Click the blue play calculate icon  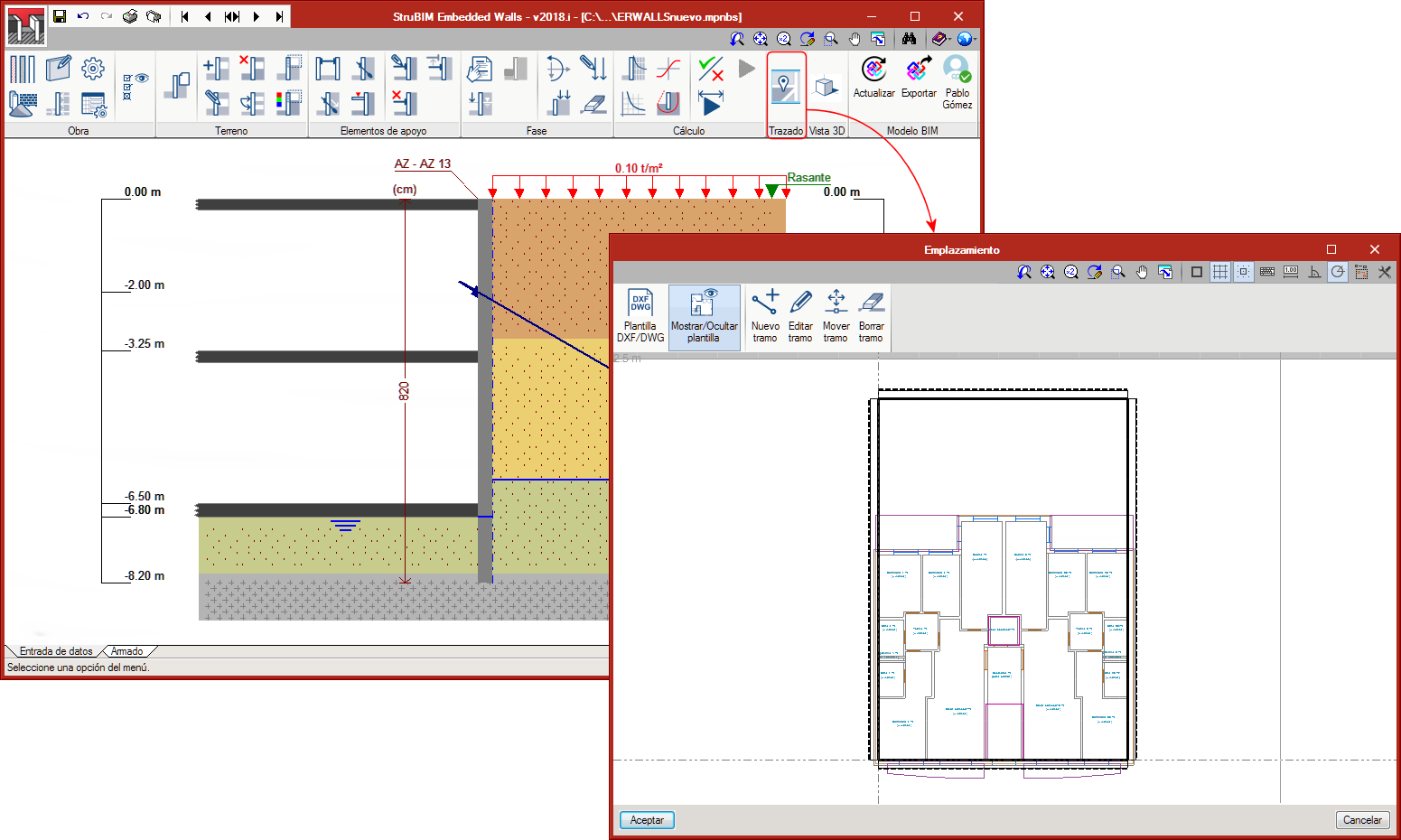click(711, 103)
